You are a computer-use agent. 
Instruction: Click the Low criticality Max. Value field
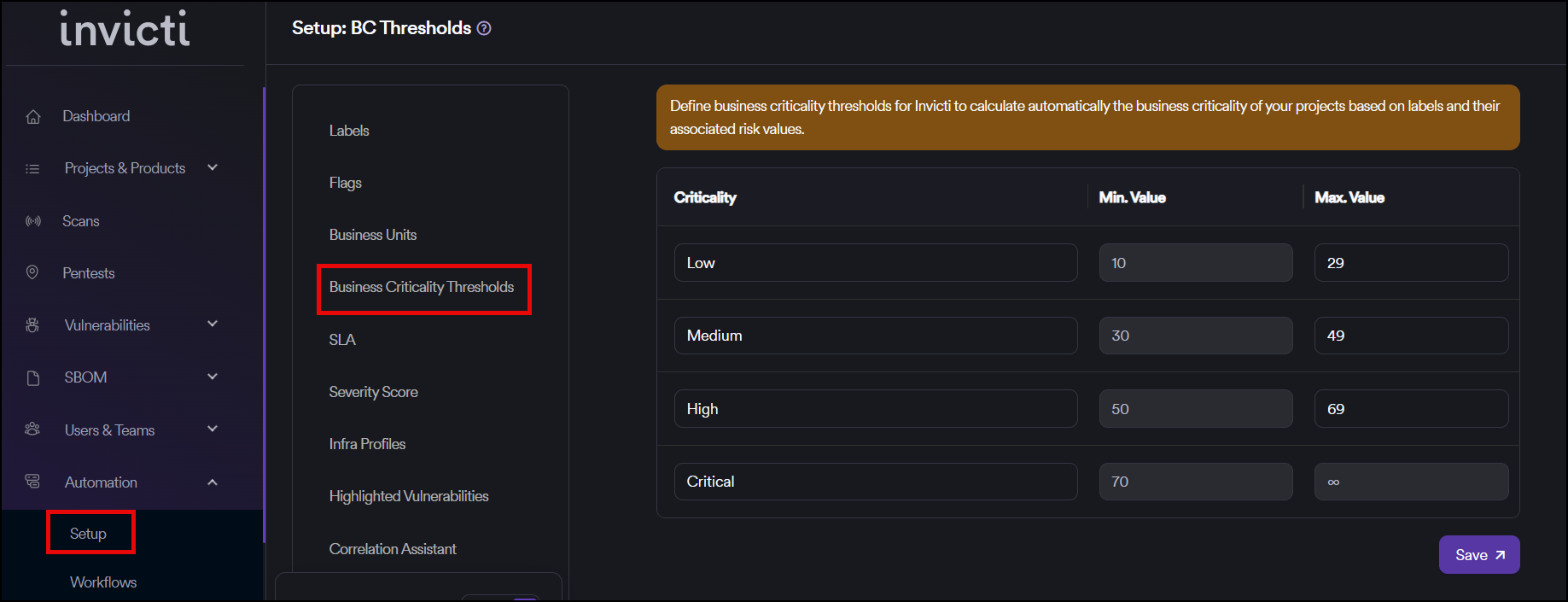(x=1410, y=263)
